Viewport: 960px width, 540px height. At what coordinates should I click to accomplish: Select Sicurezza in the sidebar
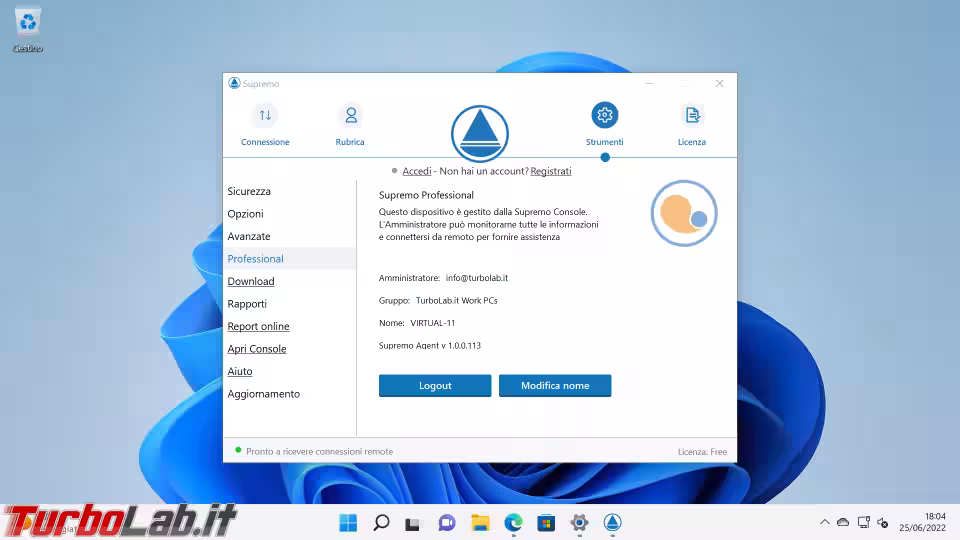(x=249, y=191)
